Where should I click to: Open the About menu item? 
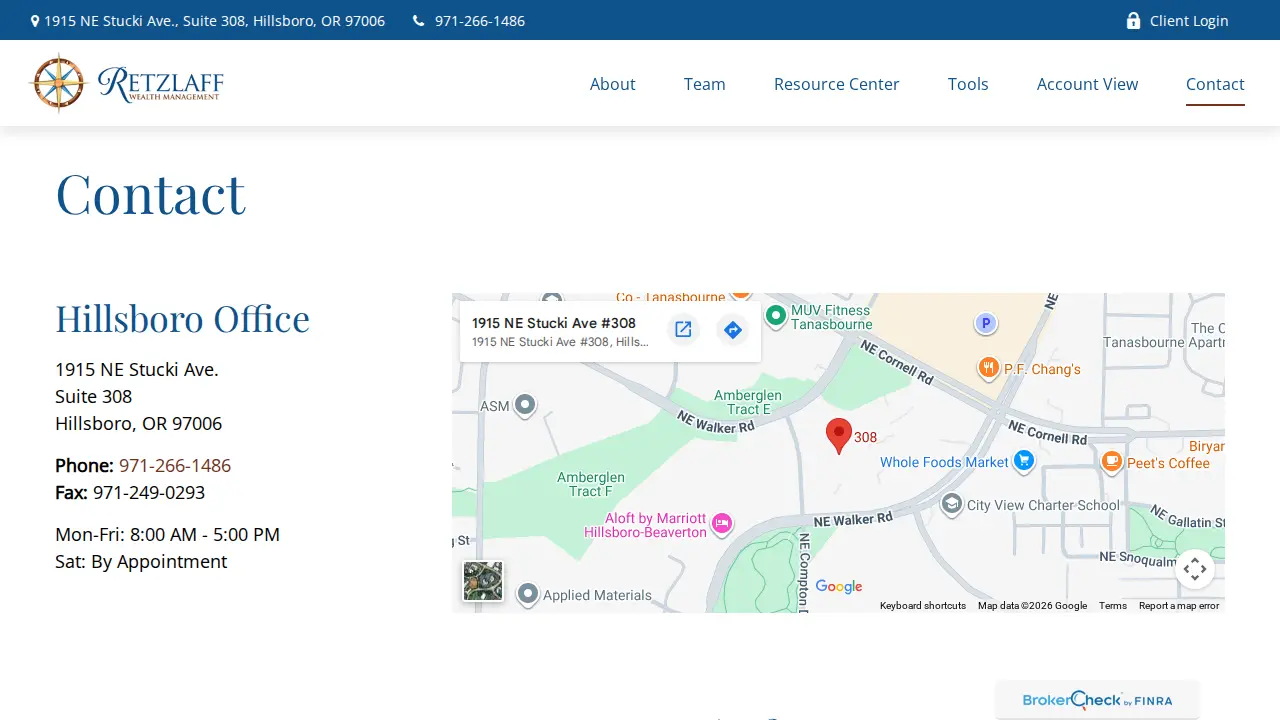click(612, 84)
